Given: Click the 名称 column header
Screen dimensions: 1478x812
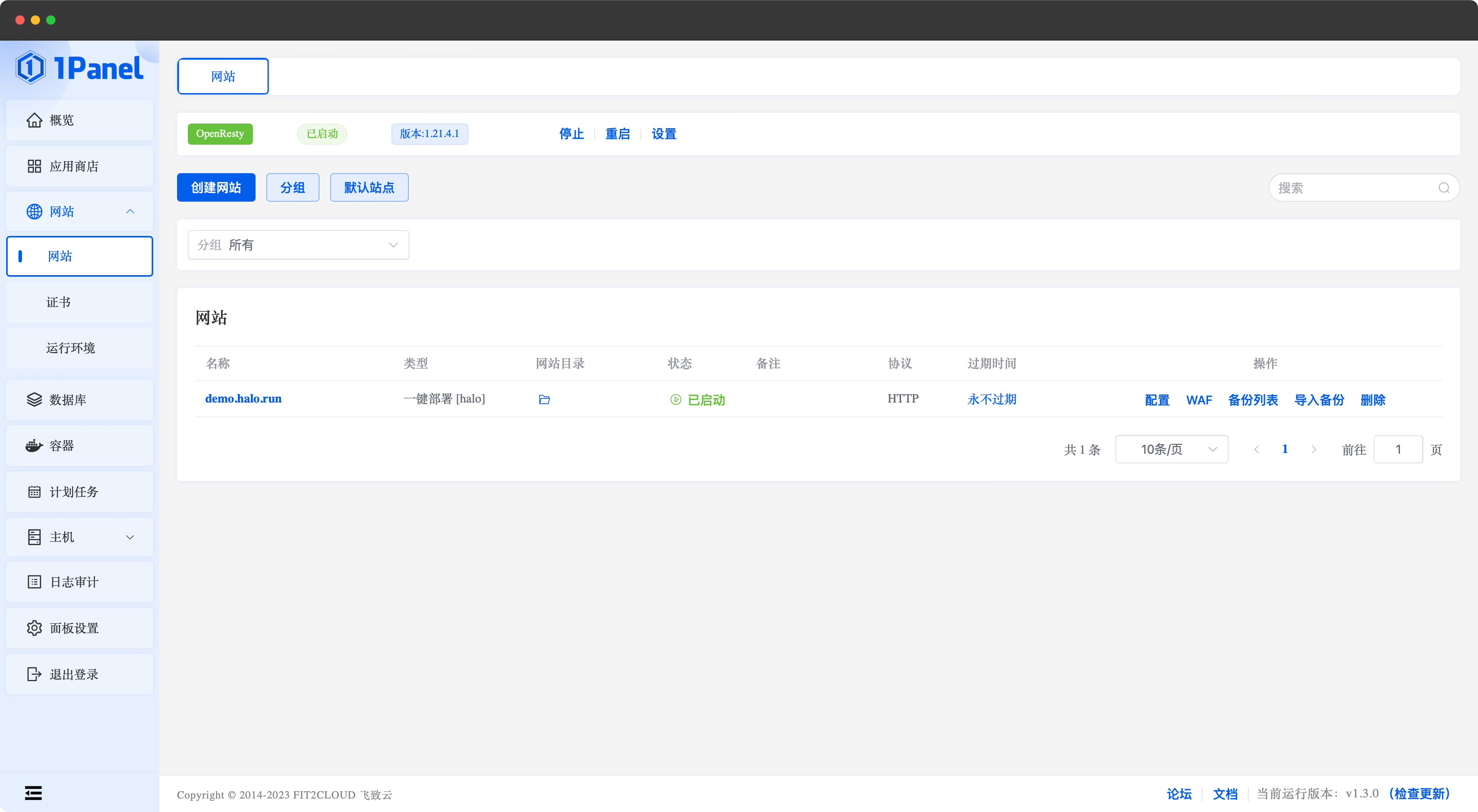Looking at the screenshot, I should tap(217, 363).
